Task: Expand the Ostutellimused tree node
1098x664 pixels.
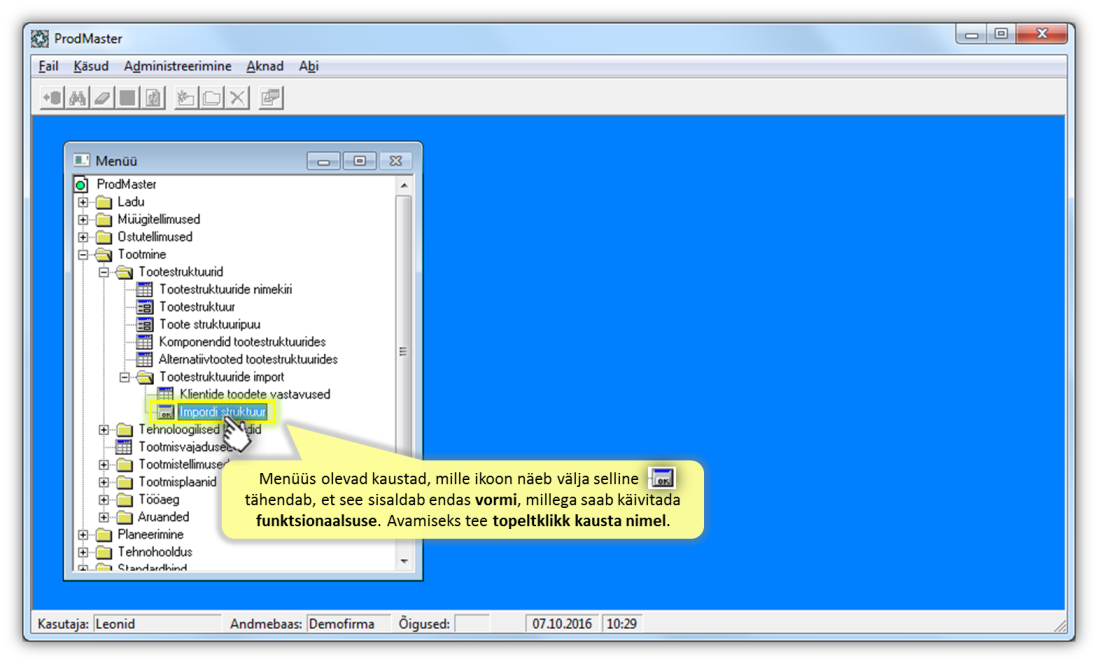Action: coord(83,237)
